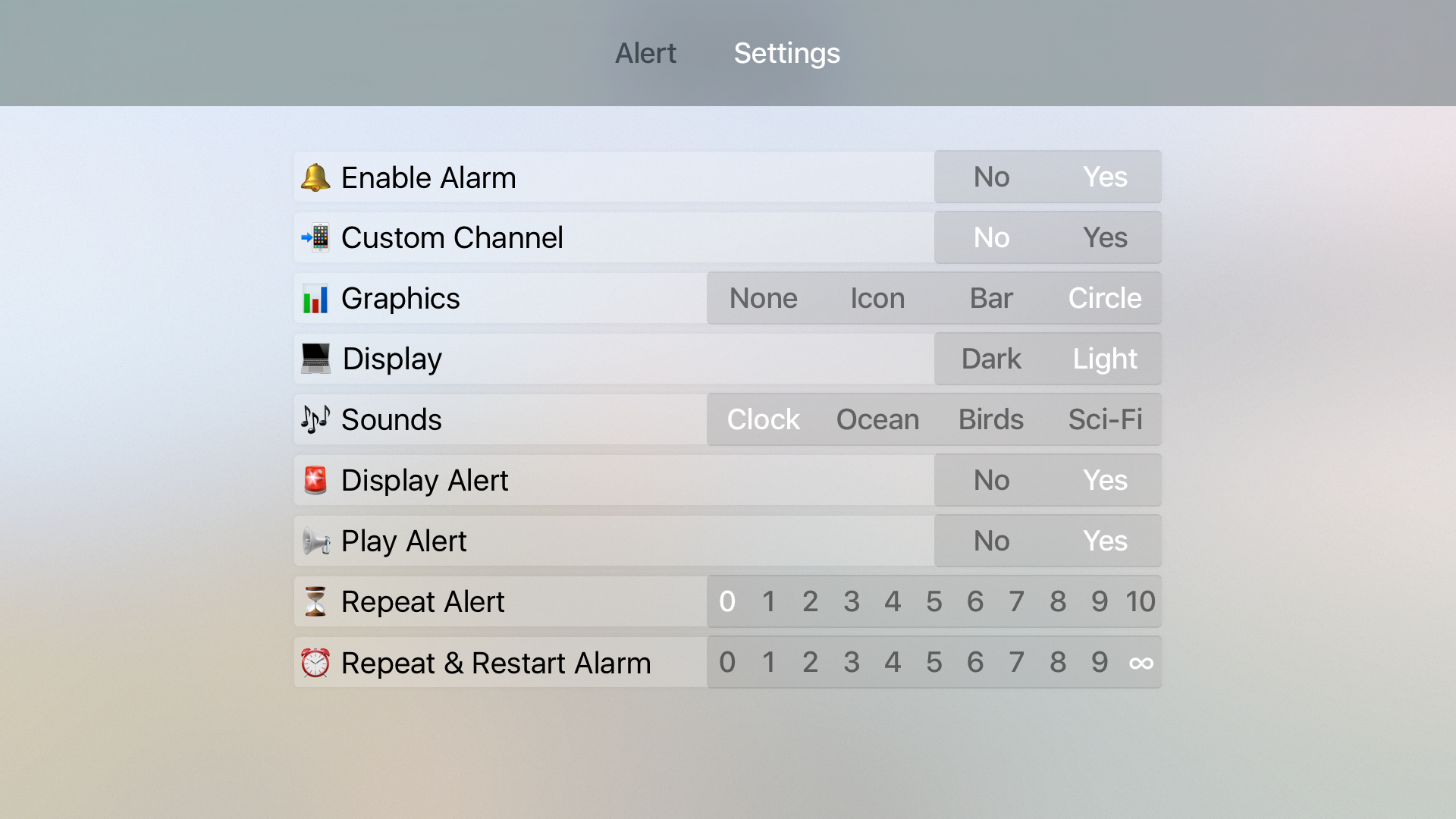Set Repeat & Restart Alarm to 2
The width and height of the screenshot is (1456, 819).
(x=810, y=662)
